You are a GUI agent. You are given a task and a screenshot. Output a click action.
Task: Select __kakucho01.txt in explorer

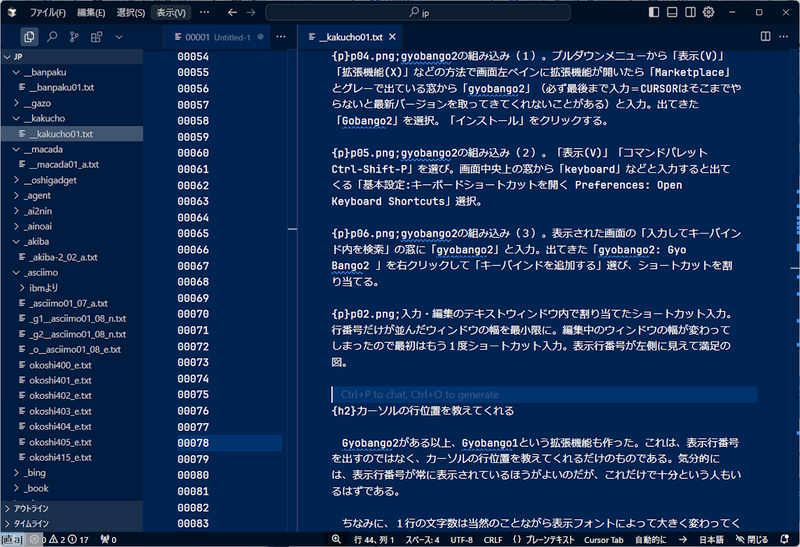tap(71, 134)
